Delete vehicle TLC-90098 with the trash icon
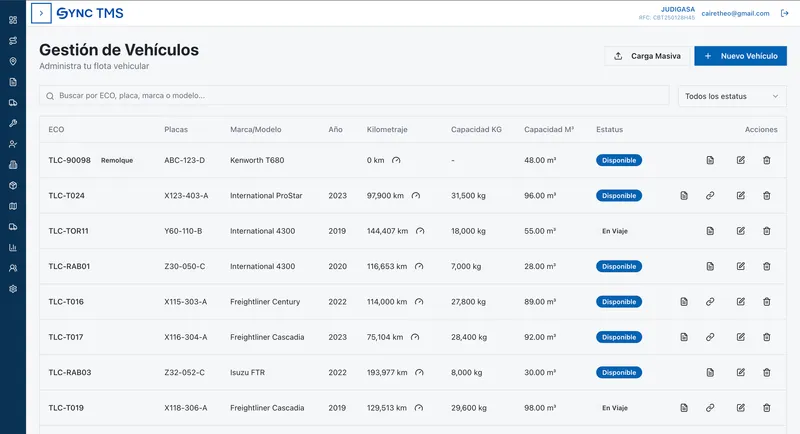 (766, 160)
